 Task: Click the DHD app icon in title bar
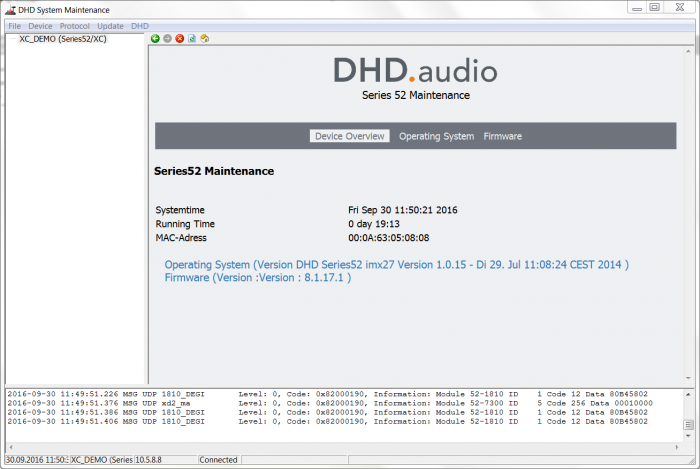10,9
